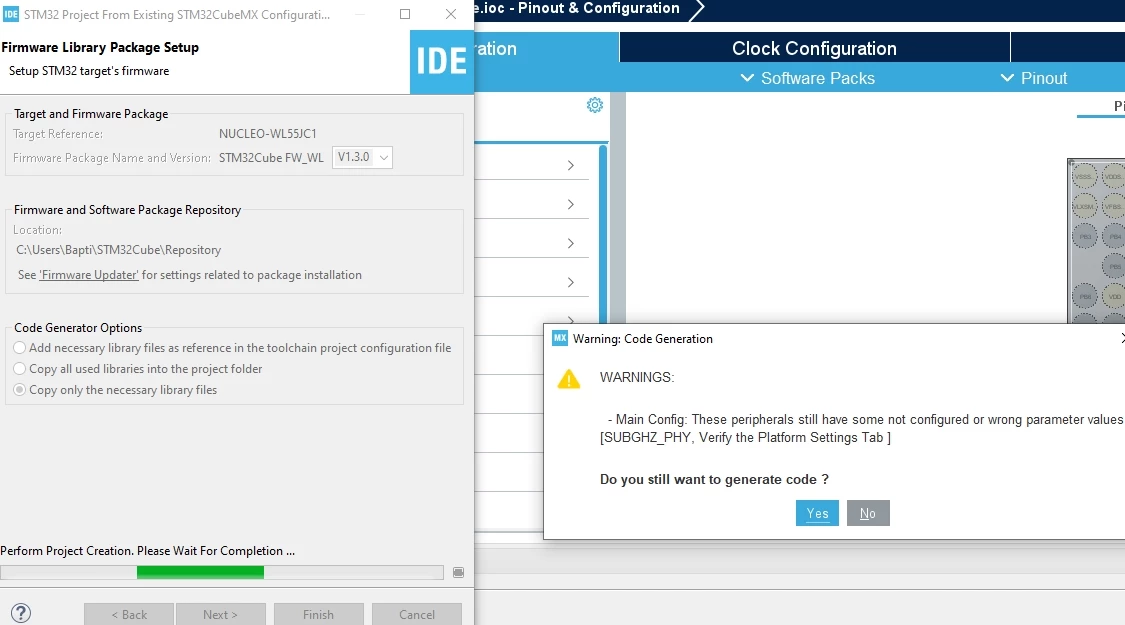
Task: Click the yellow warning triangle icon
Action: (x=569, y=379)
